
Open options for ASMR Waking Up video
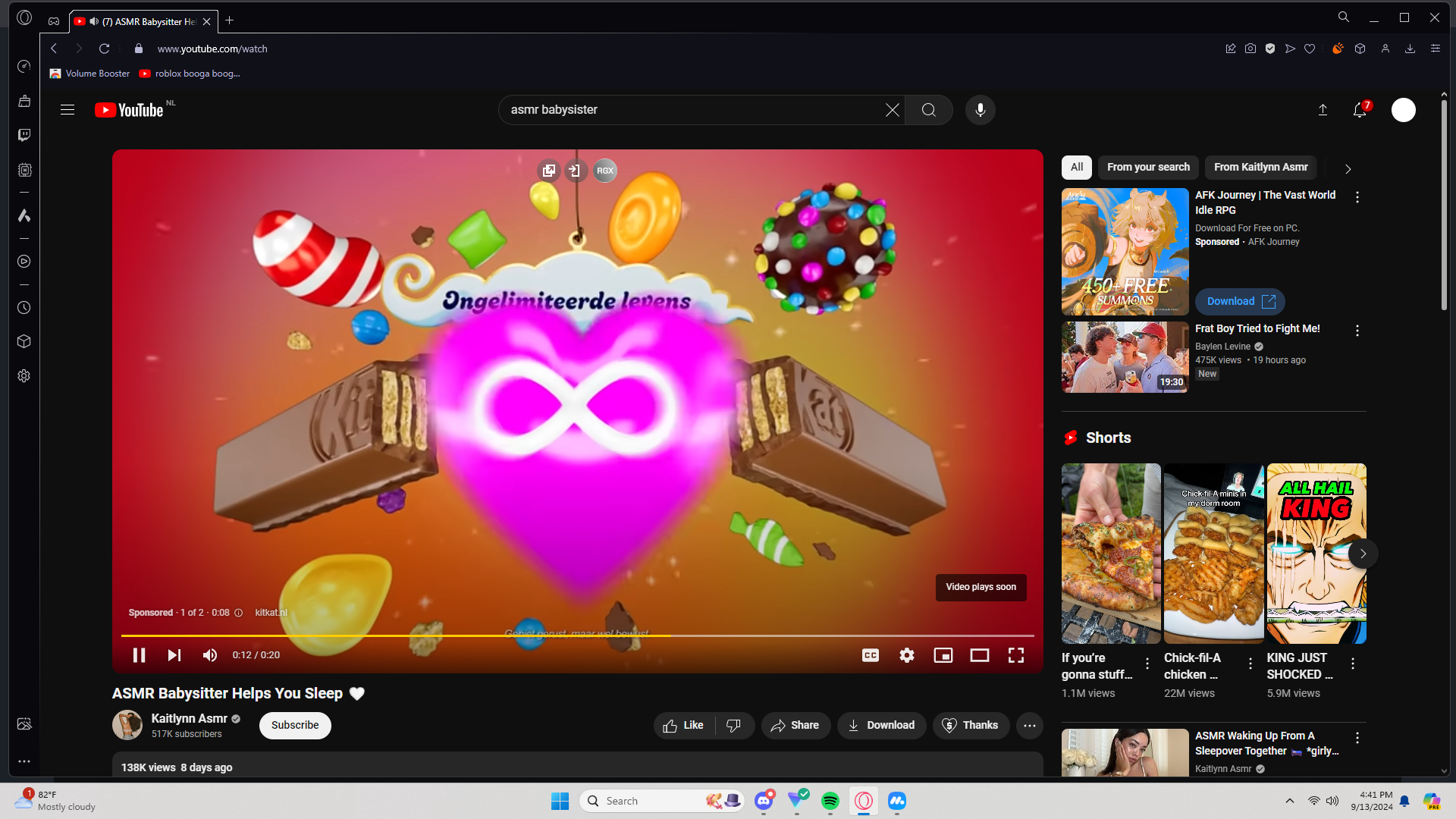pos(1357,738)
